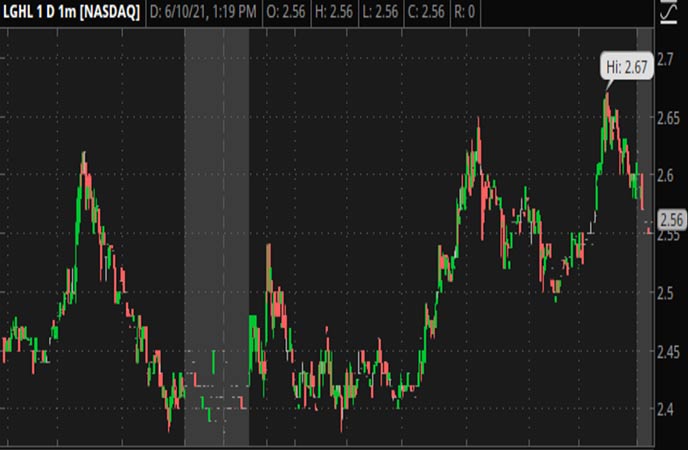Select the date readout D: 6/10/21, 1:19 PM
This screenshot has height=450, width=688.
pyautogui.click(x=203, y=12)
